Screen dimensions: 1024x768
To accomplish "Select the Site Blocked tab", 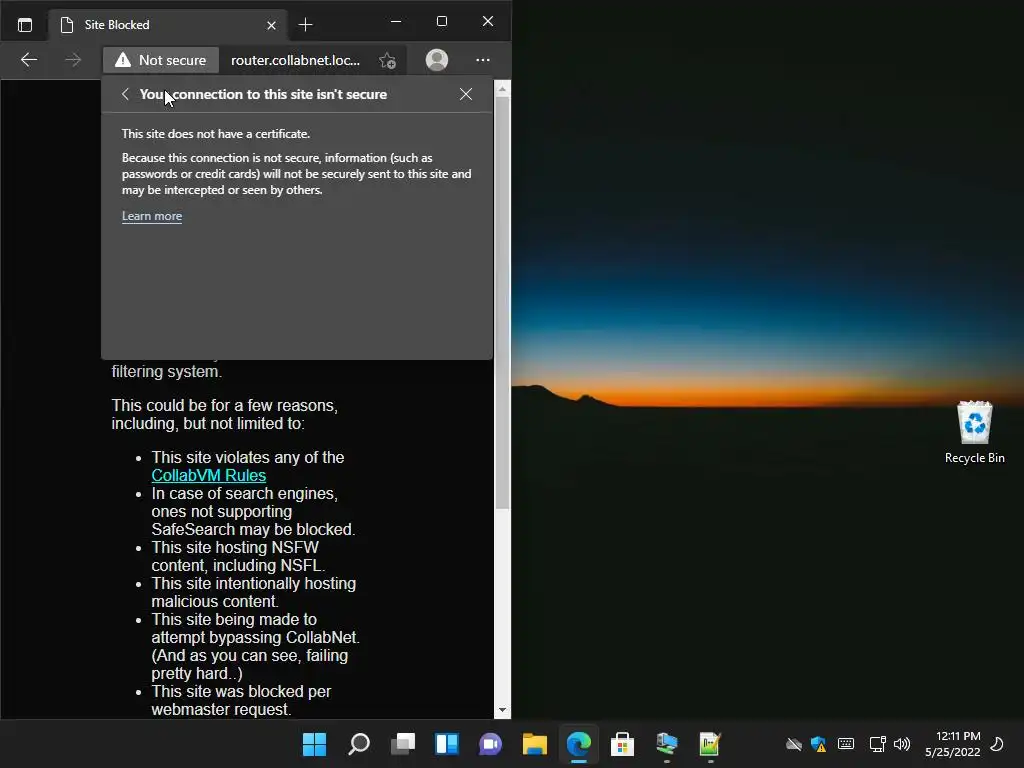I will click(x=168, y=25).
